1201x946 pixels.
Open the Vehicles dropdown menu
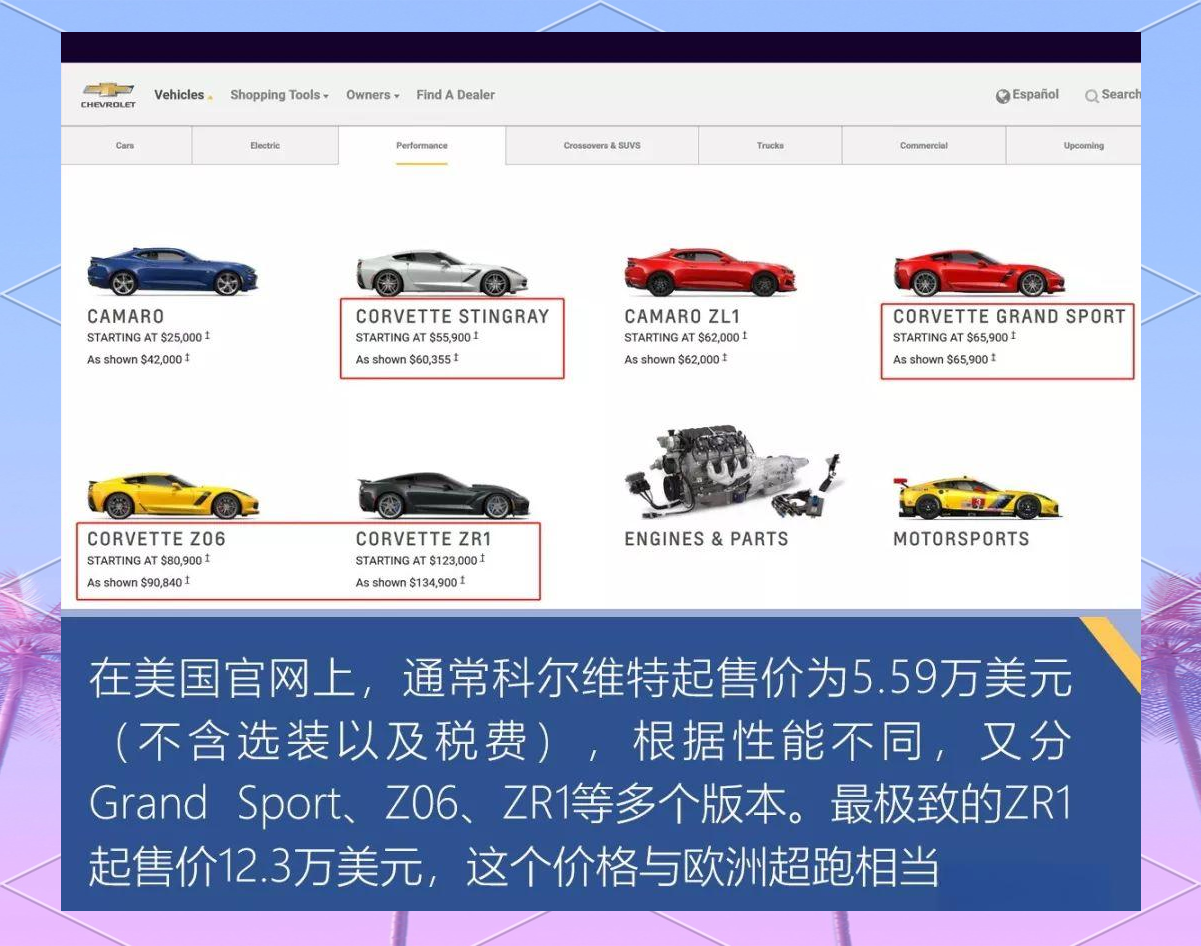[183, 95]
